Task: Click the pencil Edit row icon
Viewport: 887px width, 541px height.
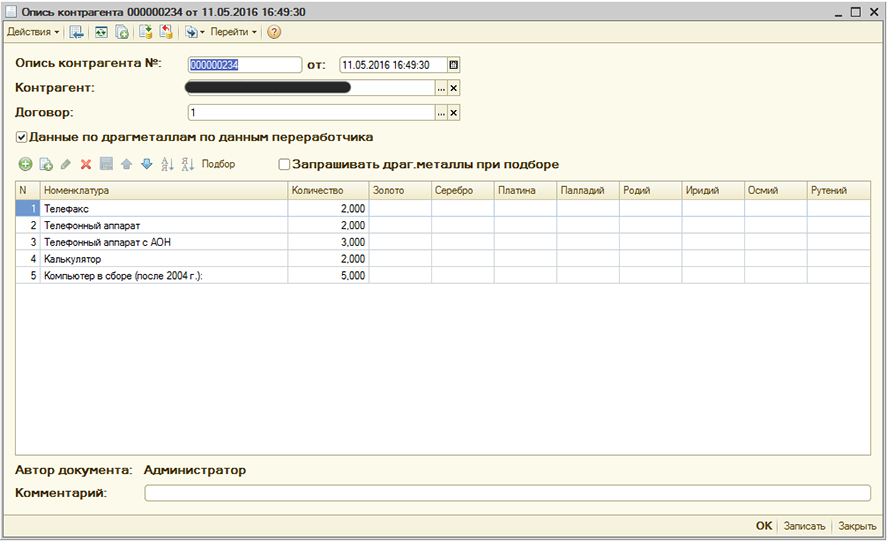Action: tap(66, 164)
